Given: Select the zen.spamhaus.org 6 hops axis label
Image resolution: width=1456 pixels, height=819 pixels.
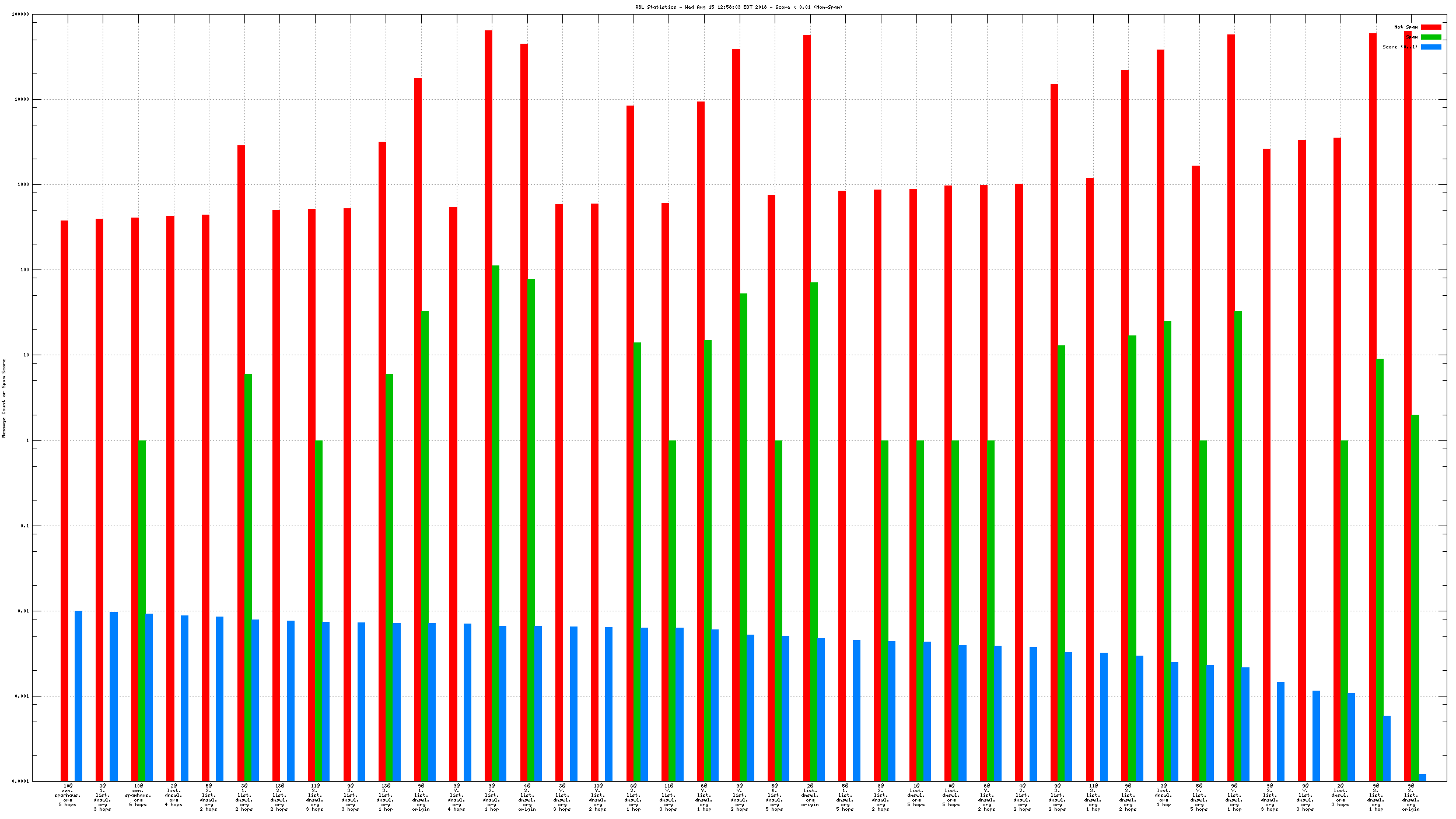Looking at the screenshot, I should pyautogui.click(x=138, y=795).
